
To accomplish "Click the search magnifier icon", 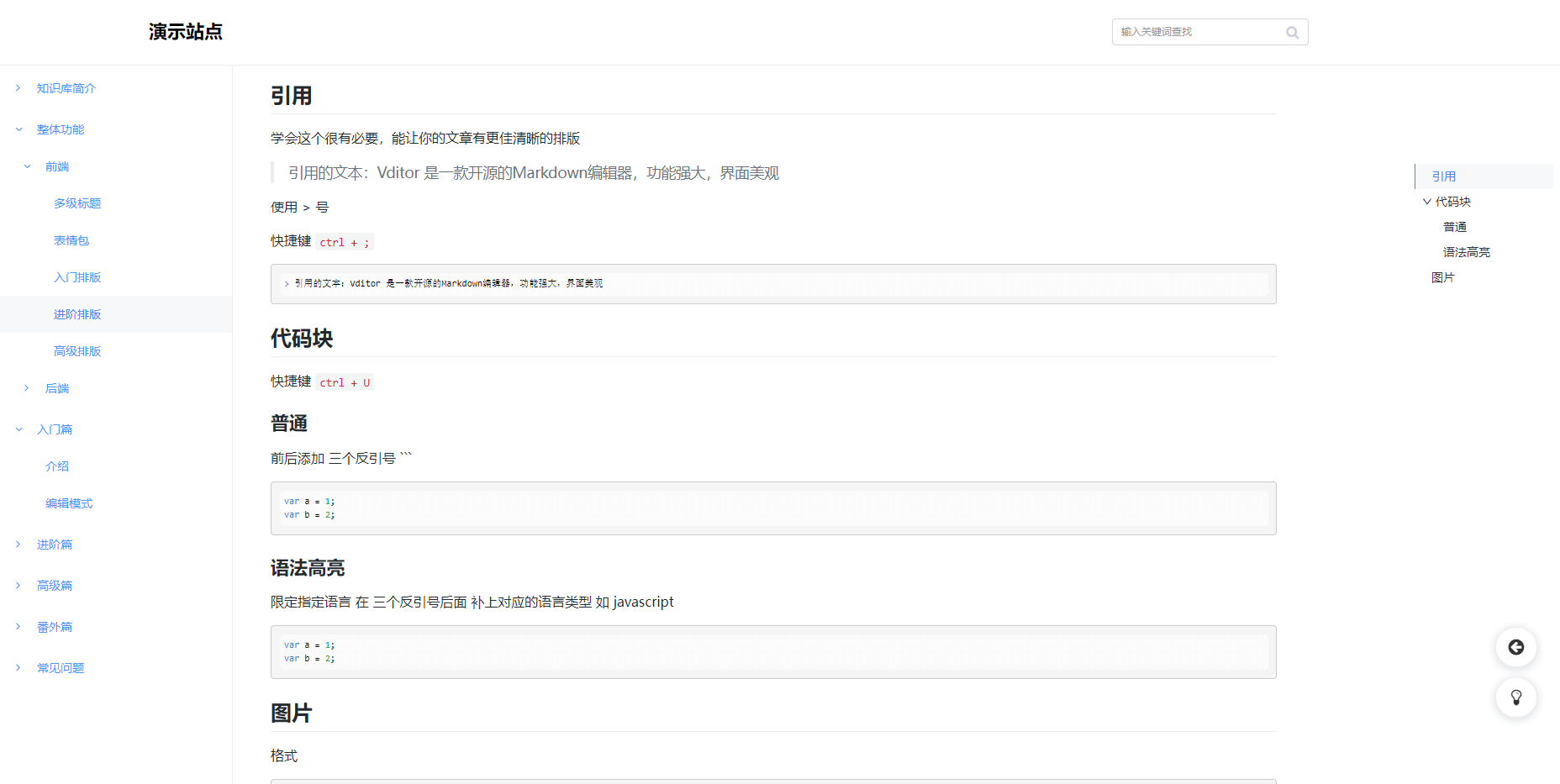I will pos(1292,32).
